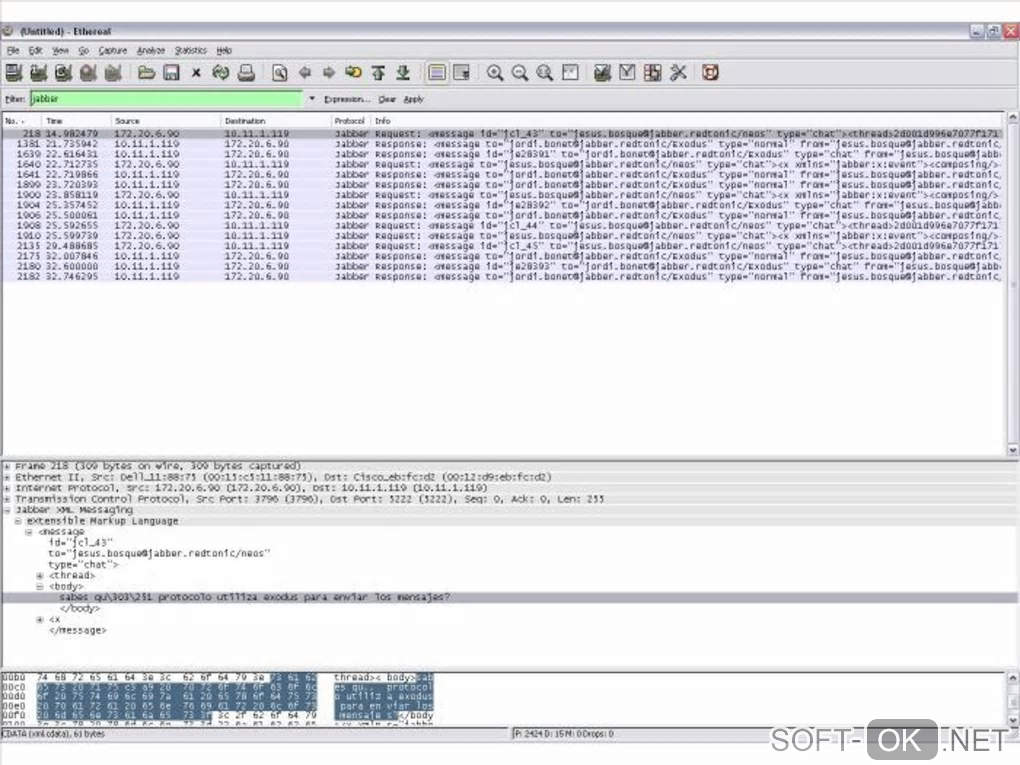Click the Expression... button
Viewport: 1020px width, 765px height.
click(x=347, y=100)
